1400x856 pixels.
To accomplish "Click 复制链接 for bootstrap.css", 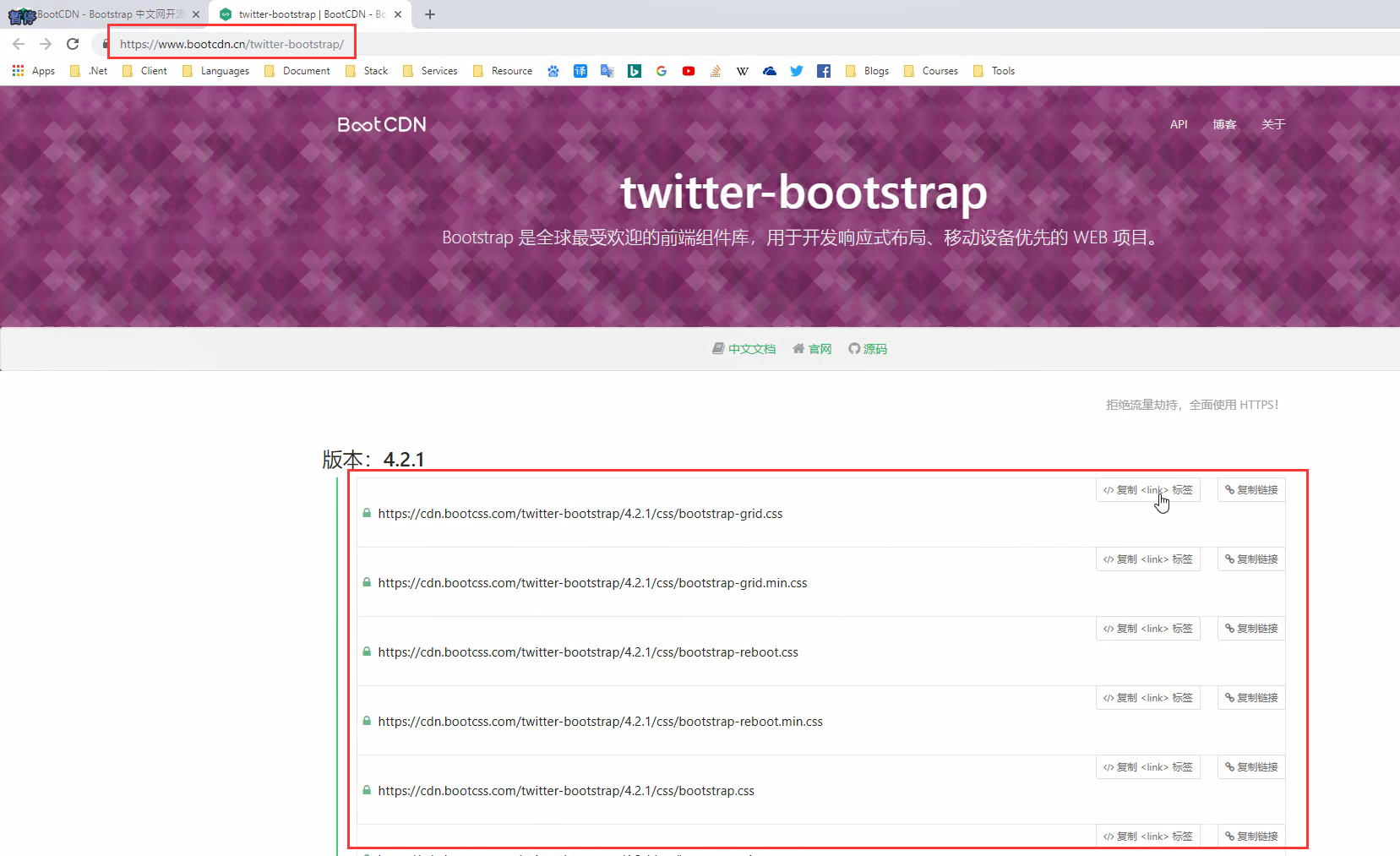I will coord(1251,767).
